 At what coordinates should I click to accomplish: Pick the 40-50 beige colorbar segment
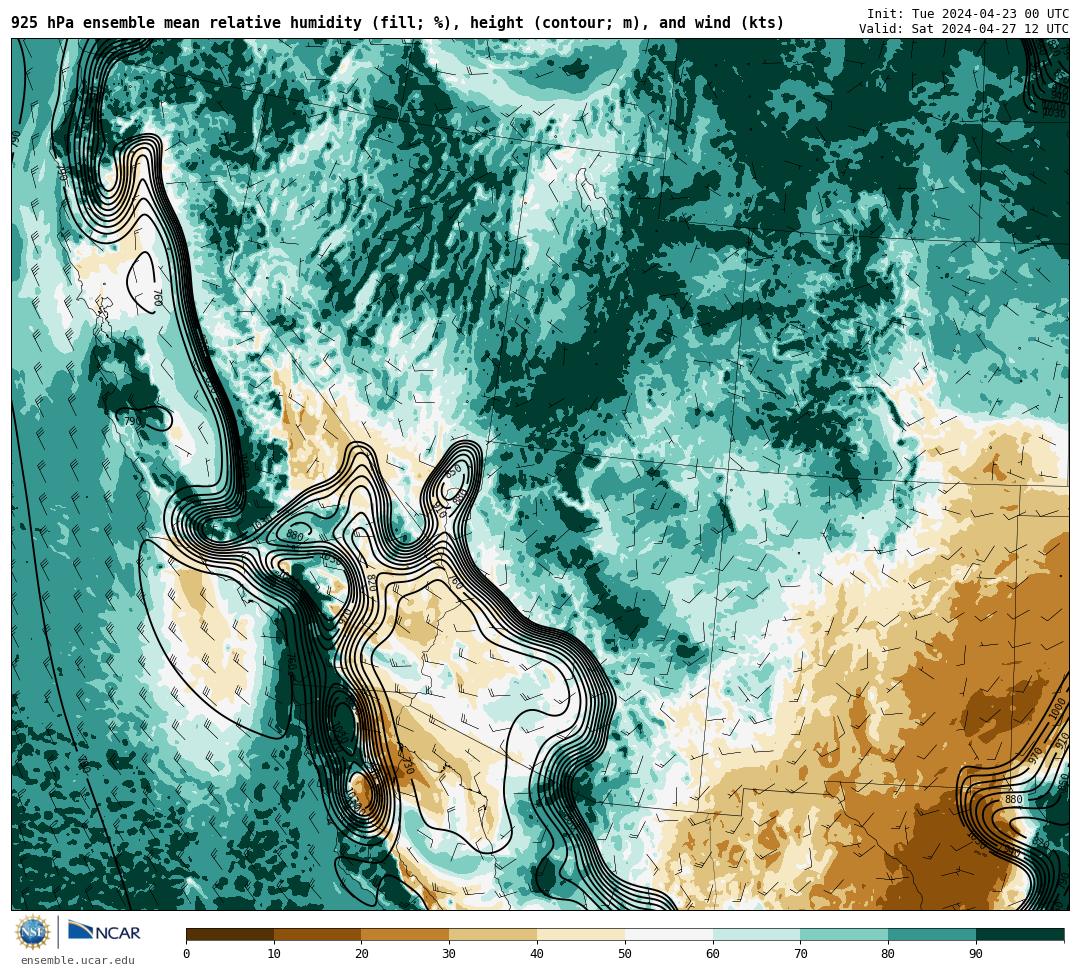(x=581, y=934)
